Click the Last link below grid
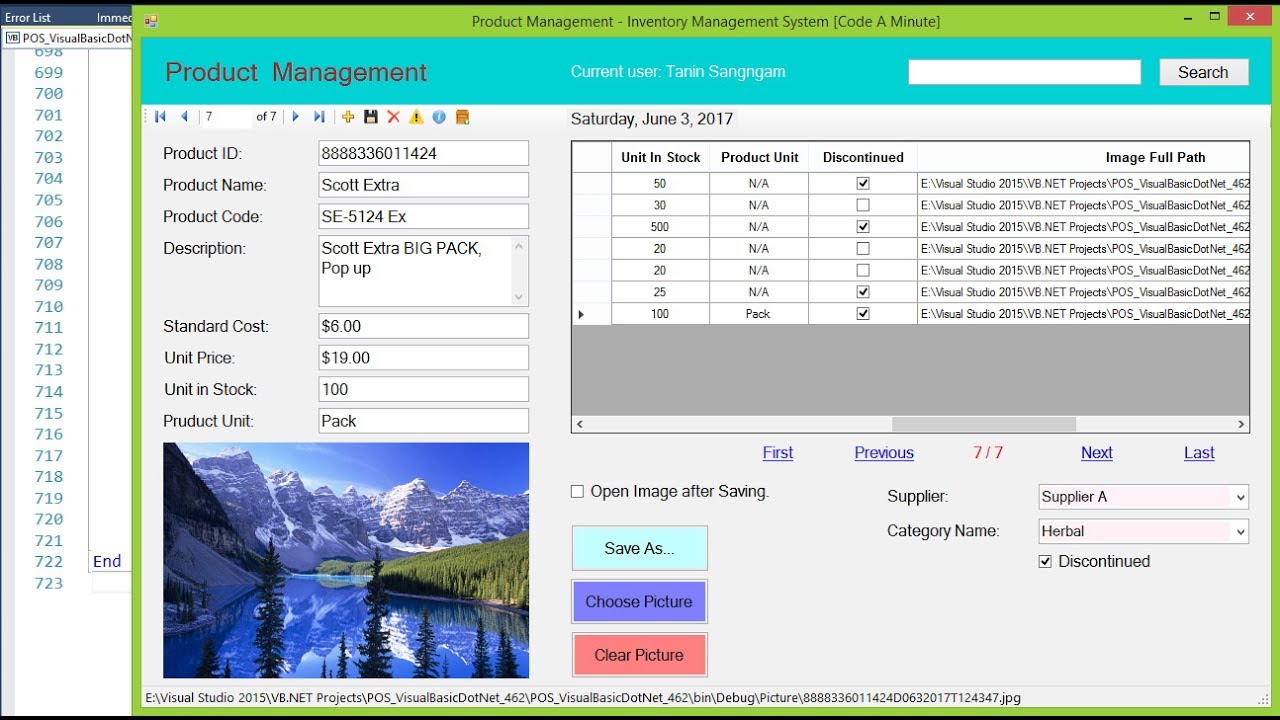Image resolution: width=1280 pixels, height=720 pixels. pyautogui.click(x=1199, y=453)
